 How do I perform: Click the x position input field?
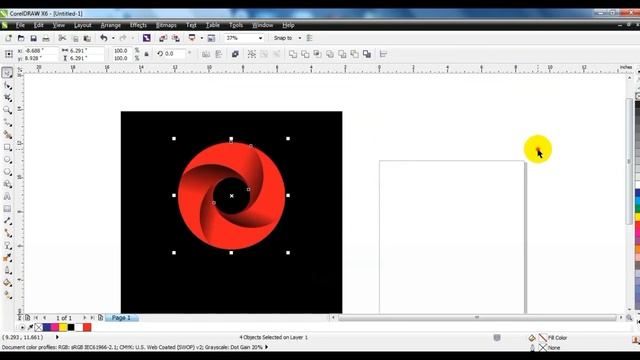(41, 51)
